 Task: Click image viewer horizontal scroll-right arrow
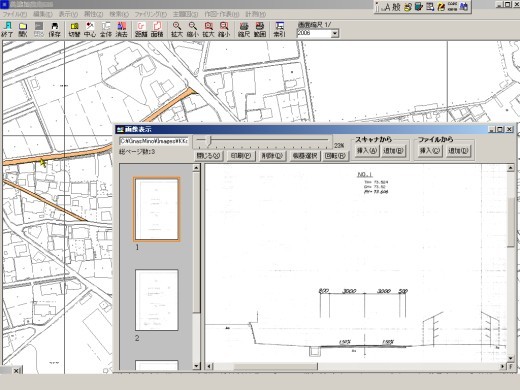click(x=503, y=366)
